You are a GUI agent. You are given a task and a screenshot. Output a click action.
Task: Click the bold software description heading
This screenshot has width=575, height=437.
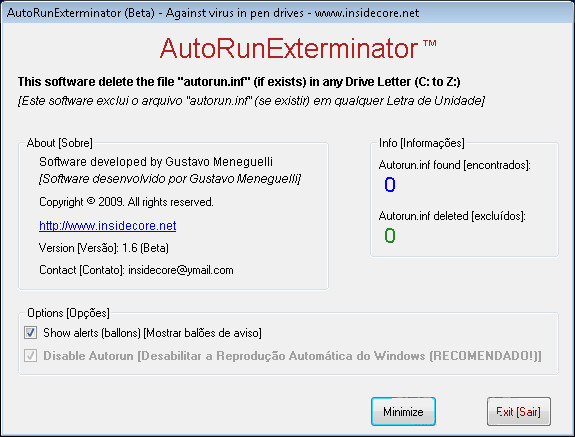click(x=239, y=81)
